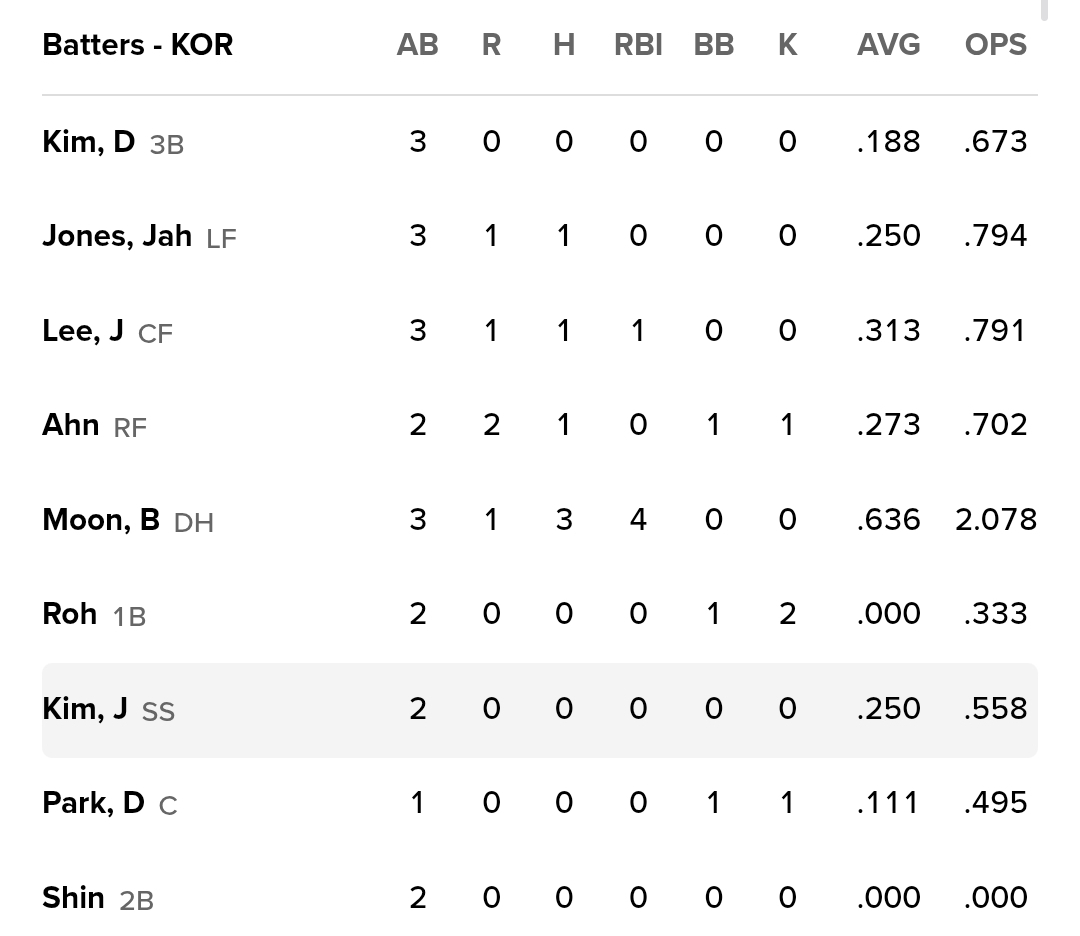Image resolution: width=1080 pixels, height=936 pixels.
Task: Click Moon, B's 4 RBI cell
Action: [638, 520]
